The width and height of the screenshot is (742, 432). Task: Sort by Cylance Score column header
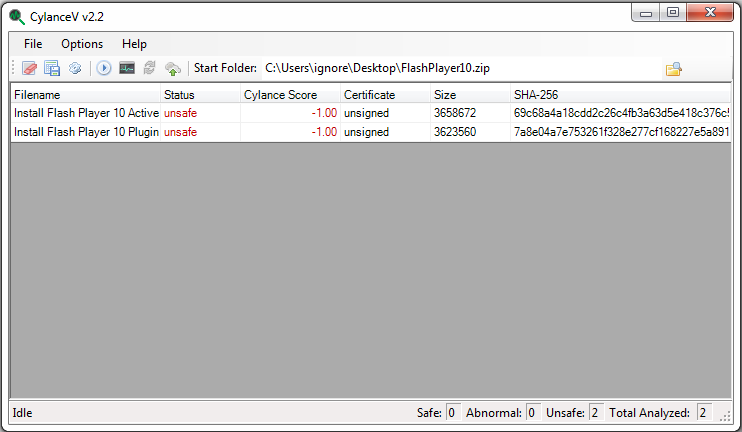[291, 95]
